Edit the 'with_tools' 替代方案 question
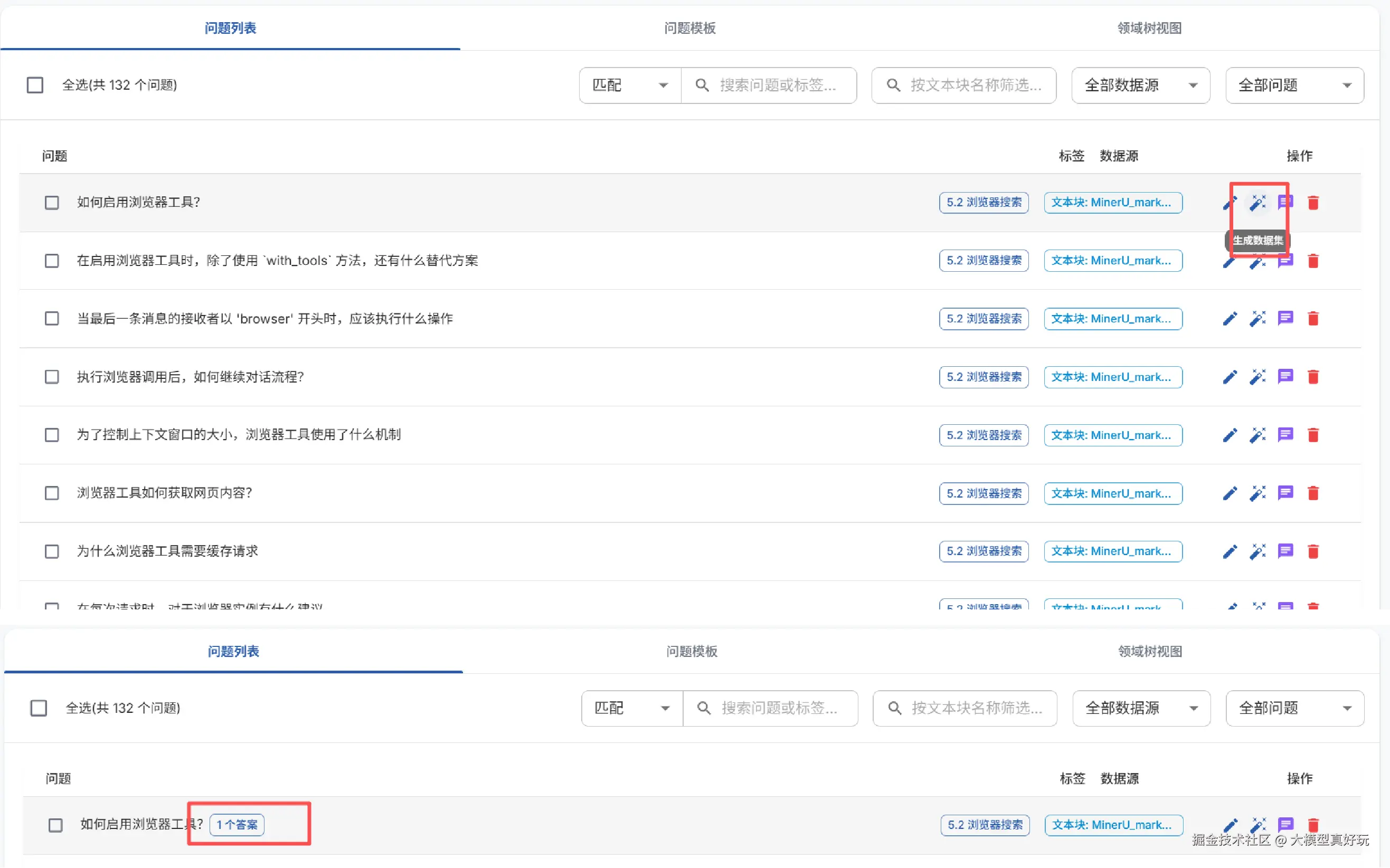Viewport: 1390px width, 868px height. [1229, 262]
